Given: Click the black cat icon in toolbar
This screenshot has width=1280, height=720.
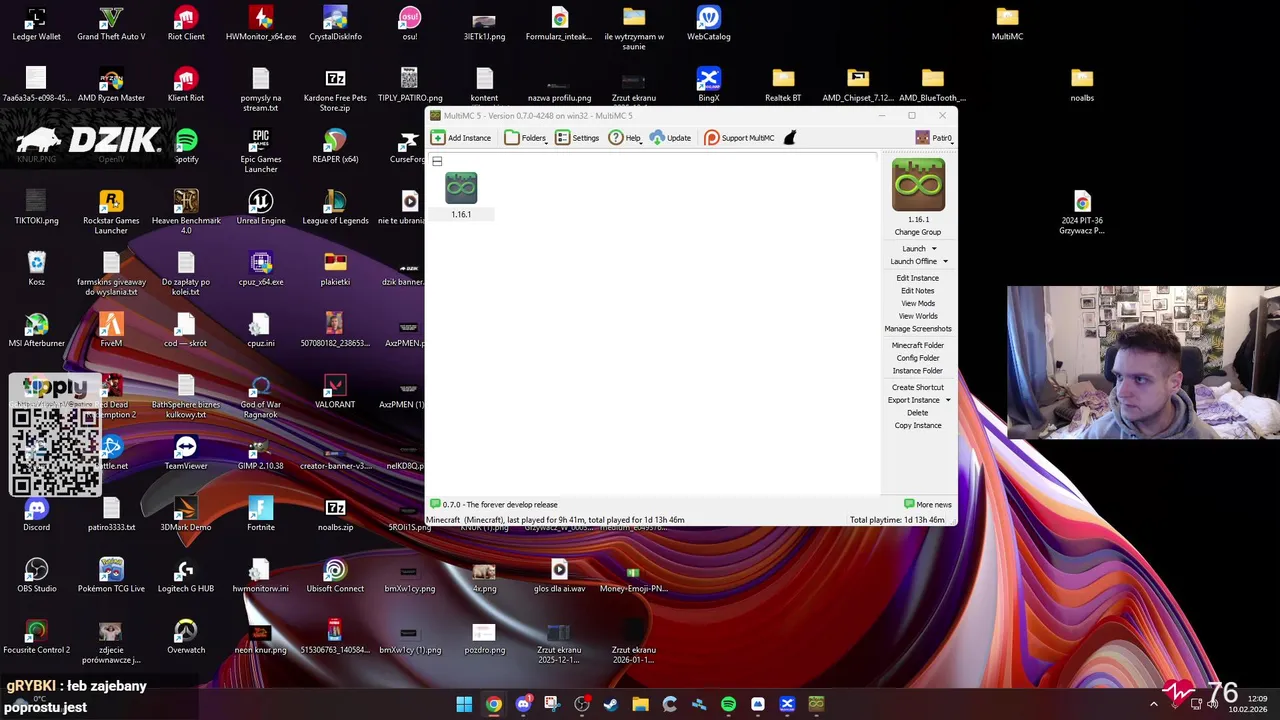Looking at the screenshot, I should tap(789, 138).
